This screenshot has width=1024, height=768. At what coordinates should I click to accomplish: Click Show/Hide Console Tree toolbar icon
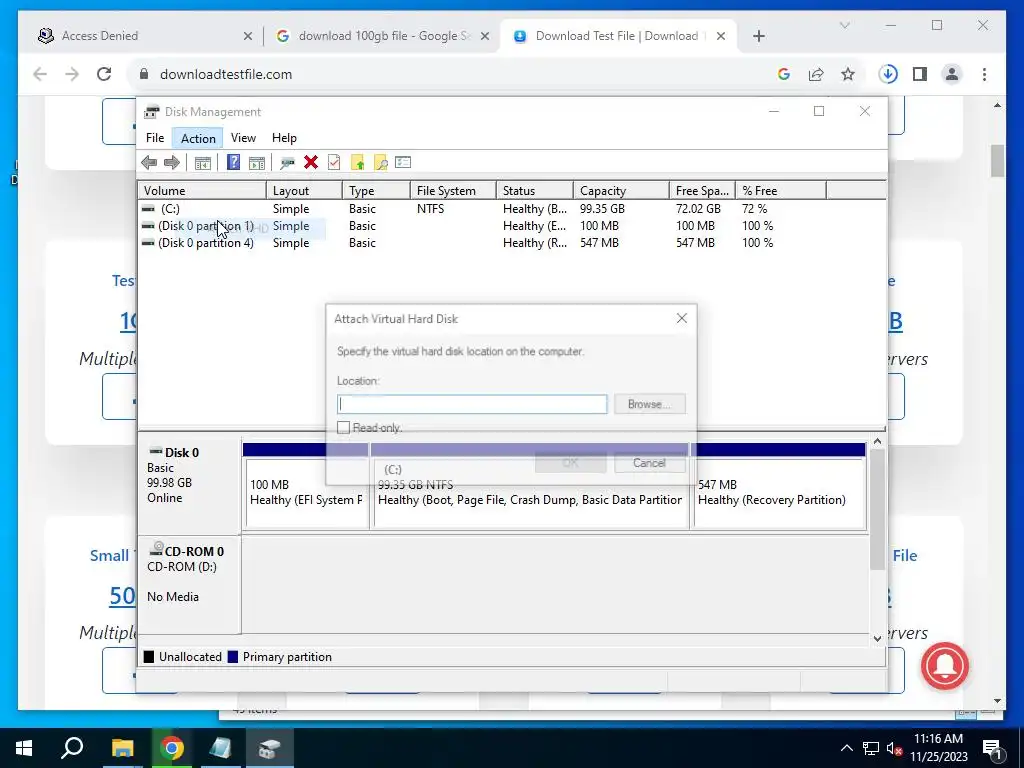tap(202, 163)
